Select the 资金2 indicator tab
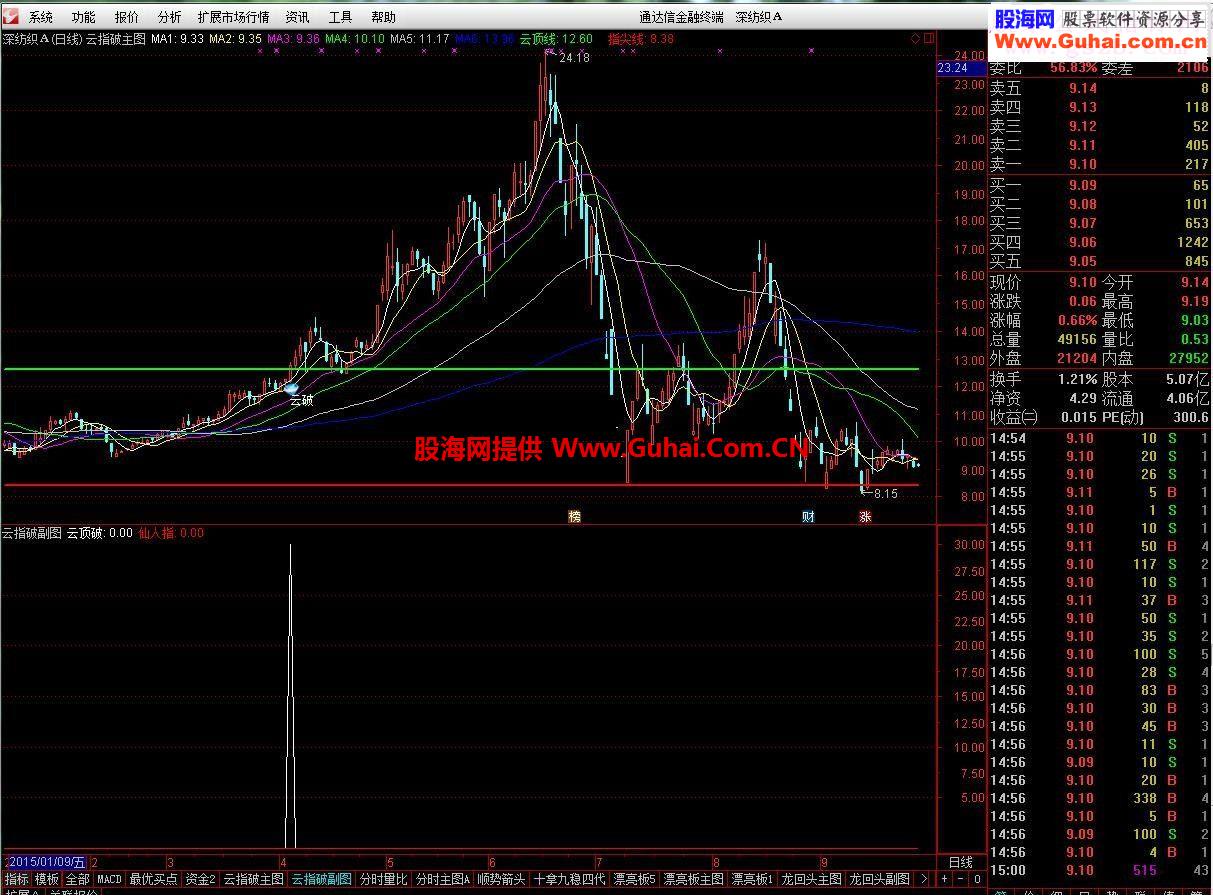Screen dimensions: 1213x895 click(x=200, y=879)
